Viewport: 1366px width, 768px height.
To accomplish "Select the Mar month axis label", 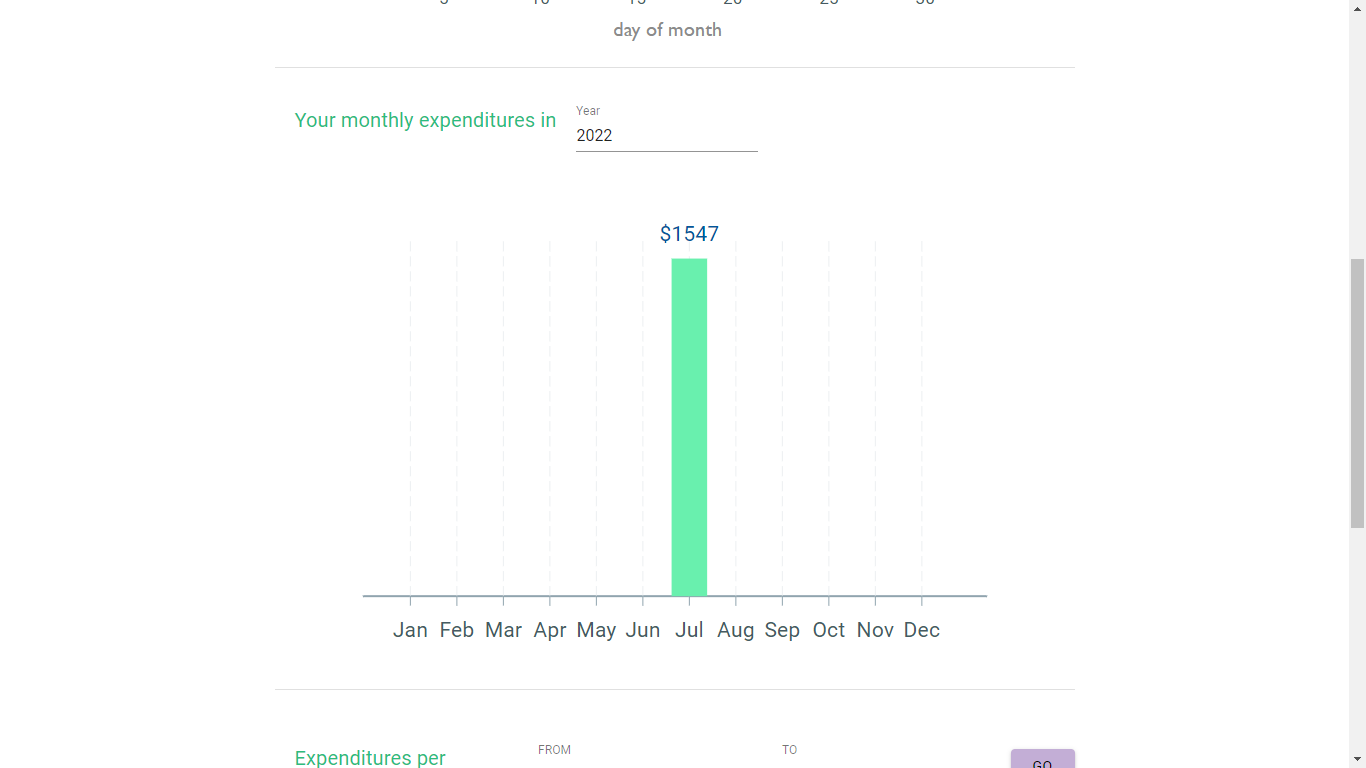I will pos(503,630).
